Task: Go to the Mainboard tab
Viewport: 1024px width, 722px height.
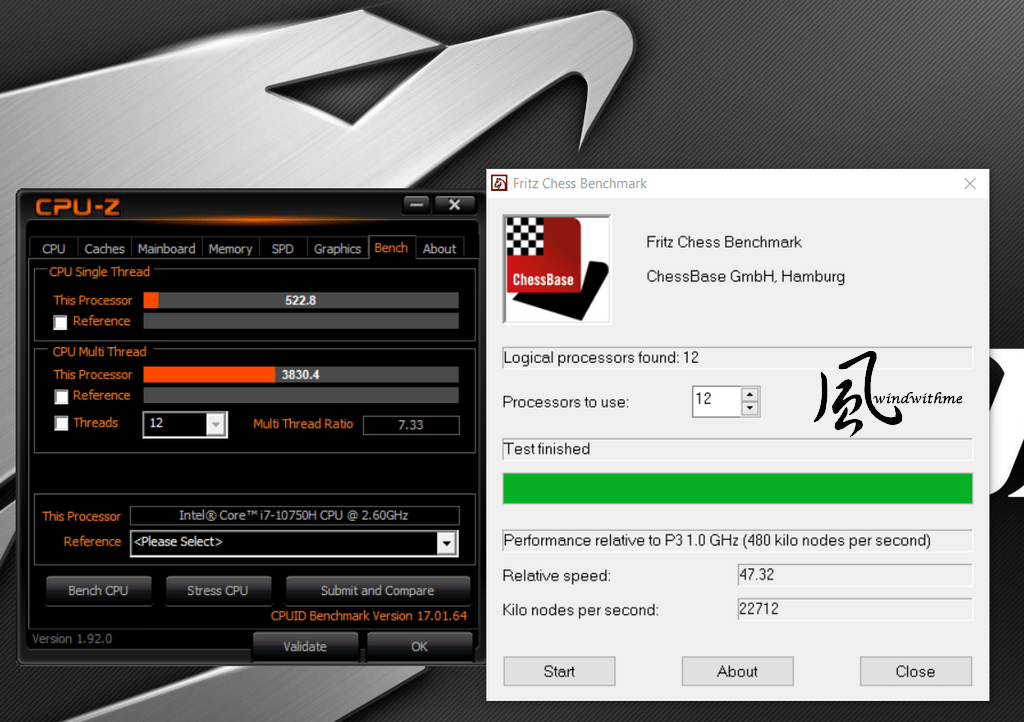Action: [167, 249]
